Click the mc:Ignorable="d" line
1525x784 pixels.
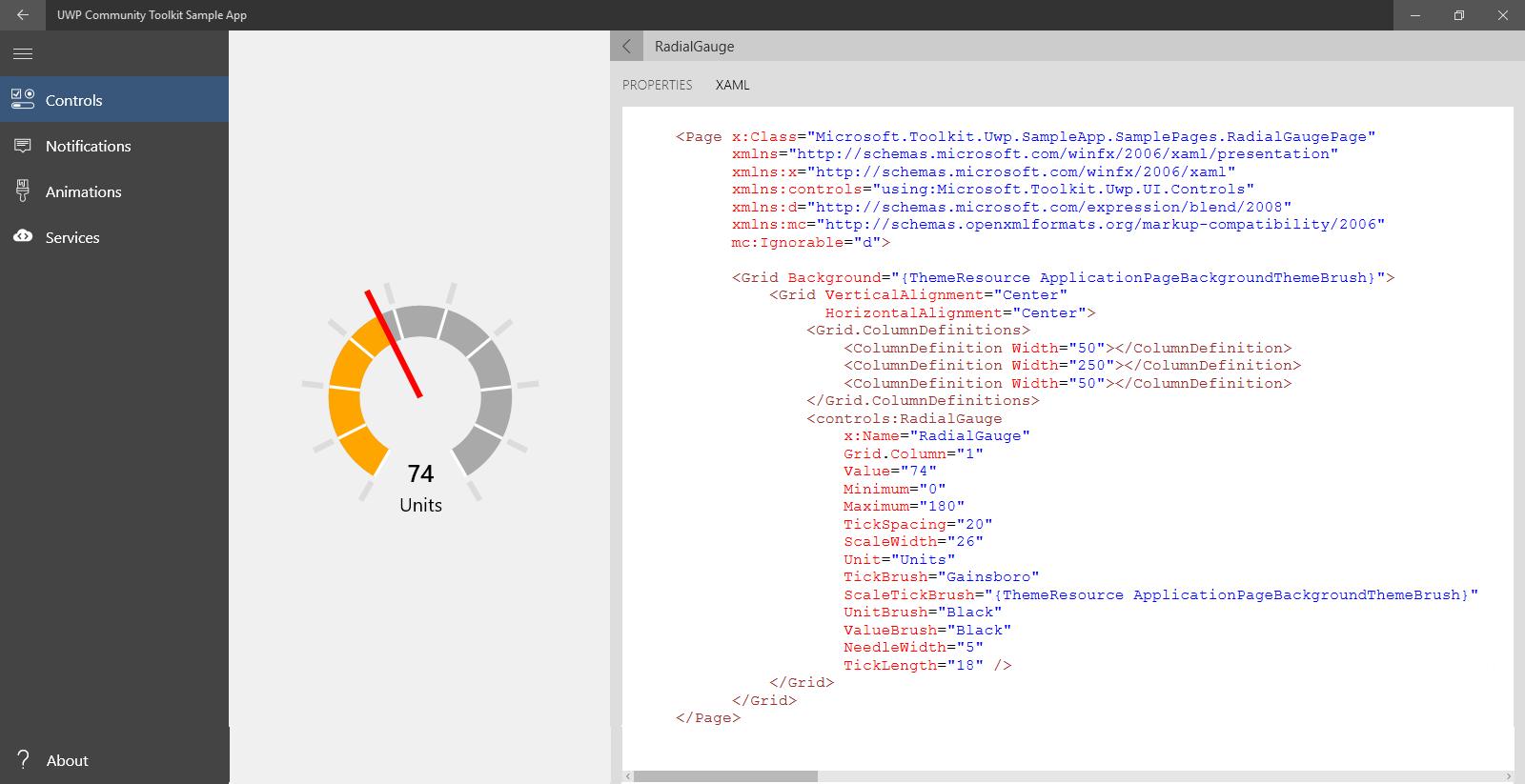click(811, 242)
